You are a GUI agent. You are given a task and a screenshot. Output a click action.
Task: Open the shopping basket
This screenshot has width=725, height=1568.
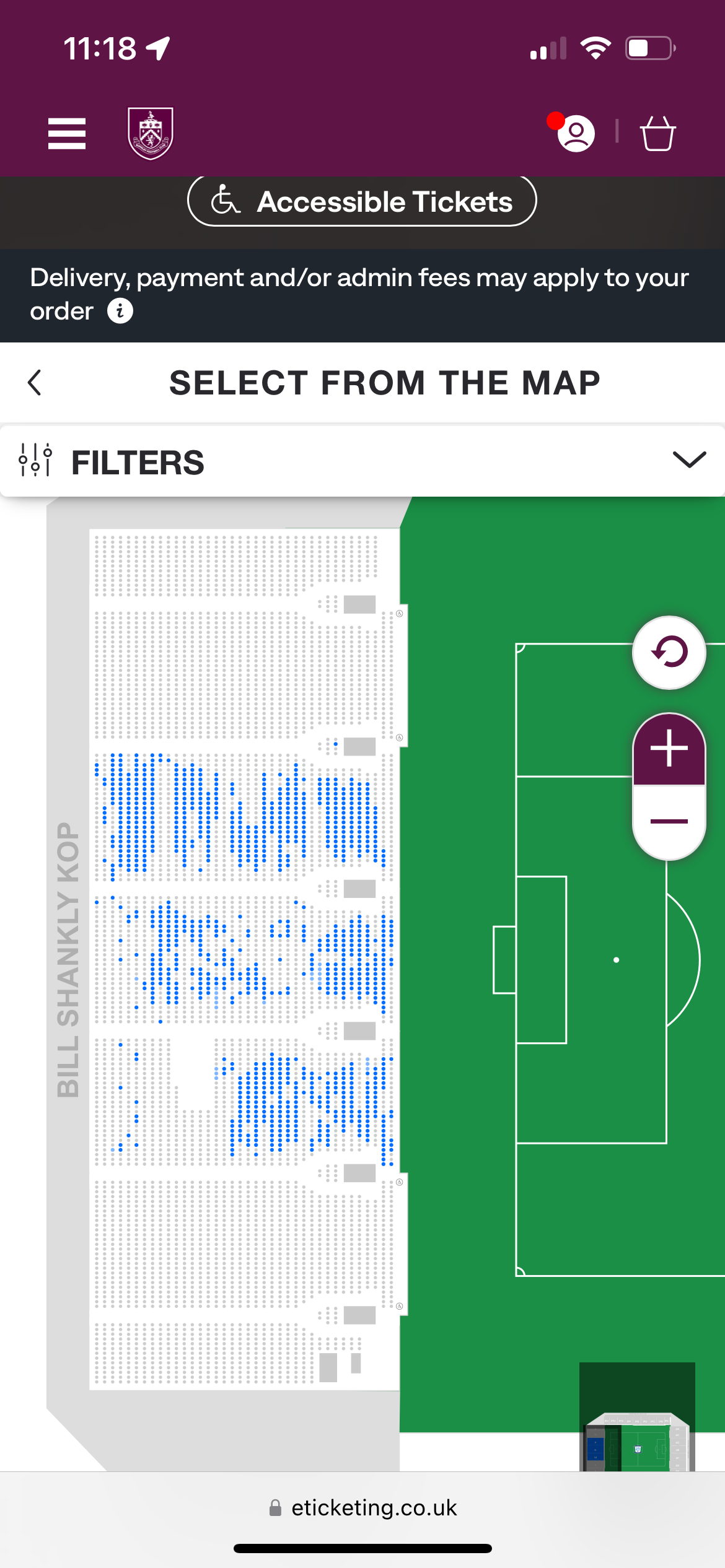[x=657, y=134]
